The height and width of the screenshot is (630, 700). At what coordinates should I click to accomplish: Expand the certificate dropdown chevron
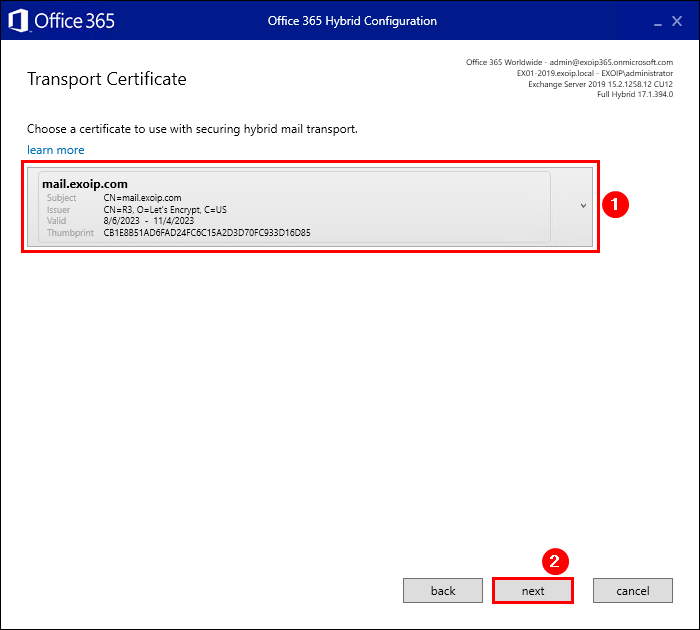(583, 206)
